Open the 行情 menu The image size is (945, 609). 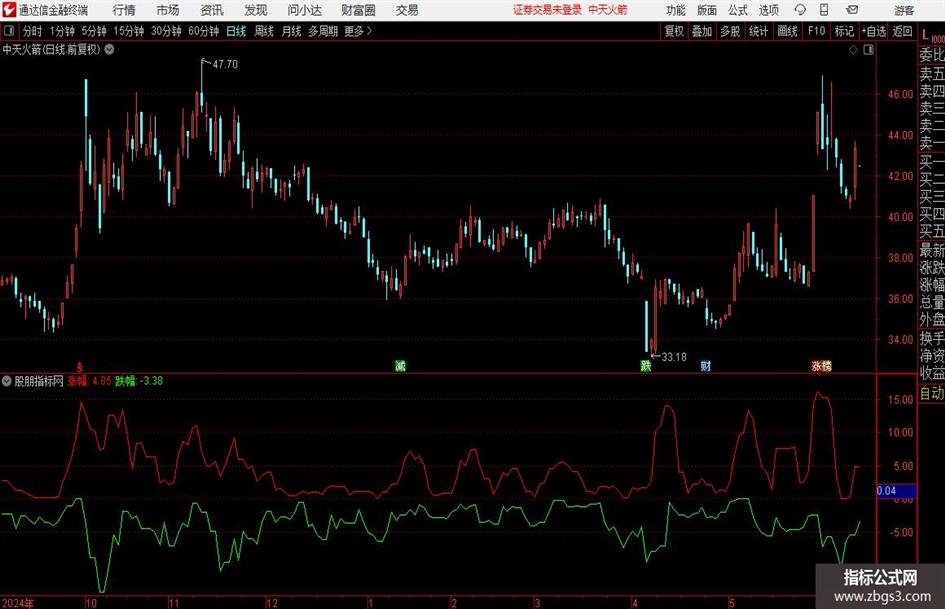(124, 10)
